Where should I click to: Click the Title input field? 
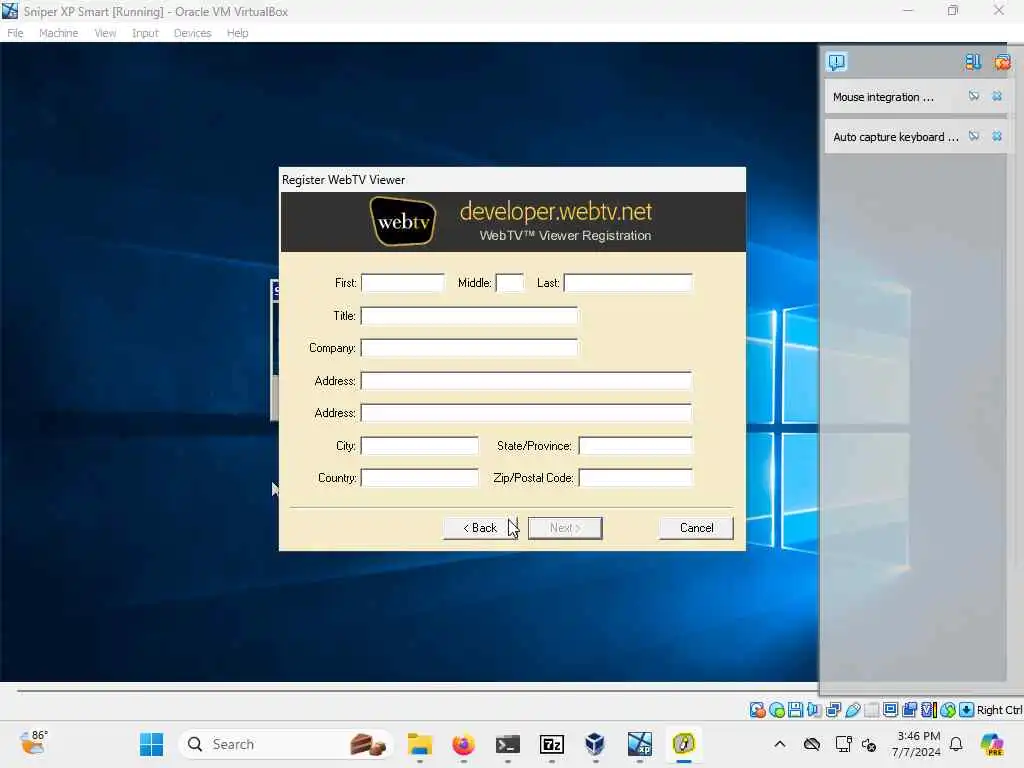(x=470, y=315)
